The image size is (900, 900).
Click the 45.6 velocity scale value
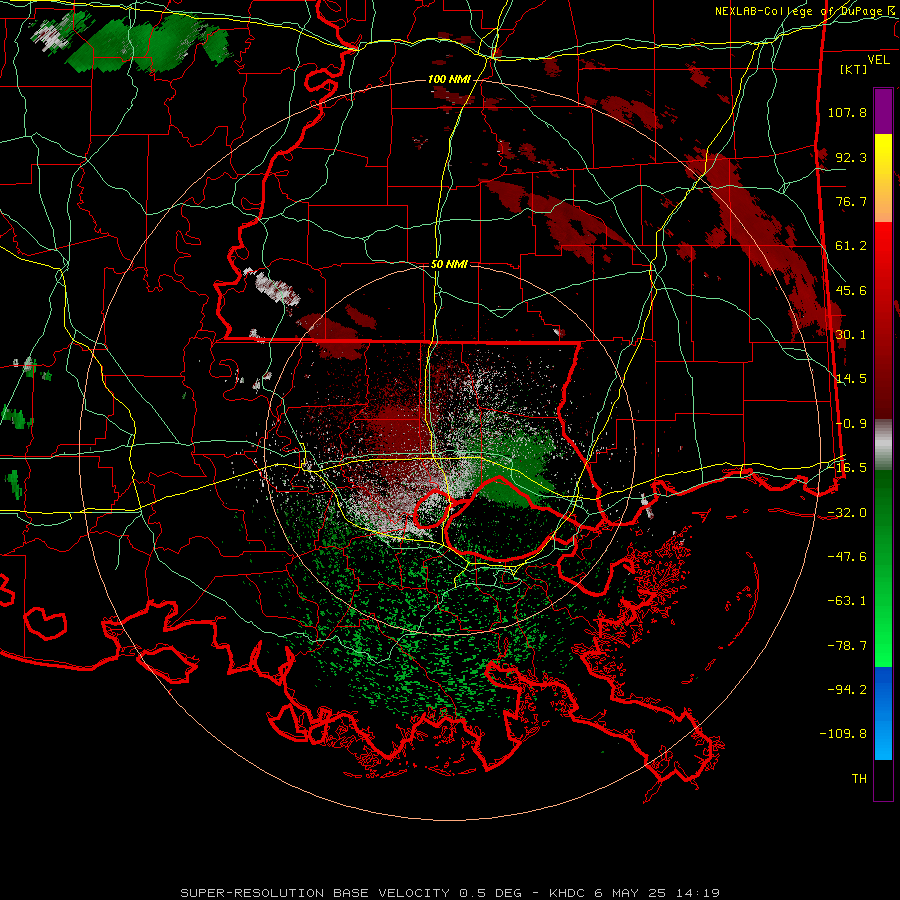pyautogui.click(x=851, y=290)
